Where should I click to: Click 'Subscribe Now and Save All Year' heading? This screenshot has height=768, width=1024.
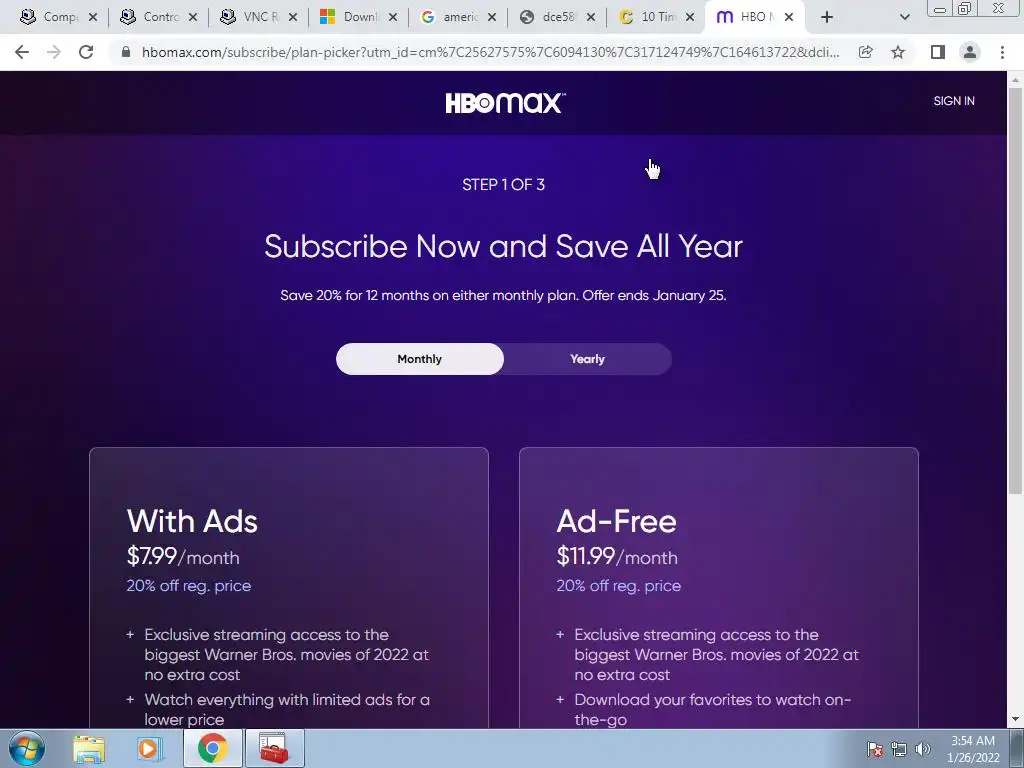tap(504, 247)
